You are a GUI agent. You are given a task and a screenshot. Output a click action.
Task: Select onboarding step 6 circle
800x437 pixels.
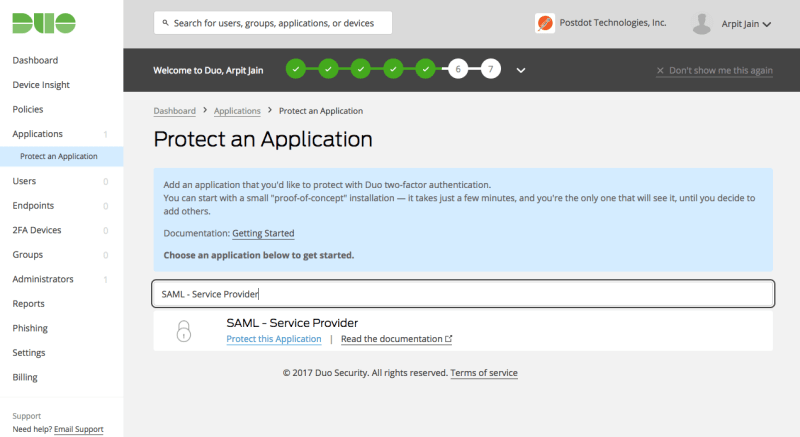[x=458, y=69]
